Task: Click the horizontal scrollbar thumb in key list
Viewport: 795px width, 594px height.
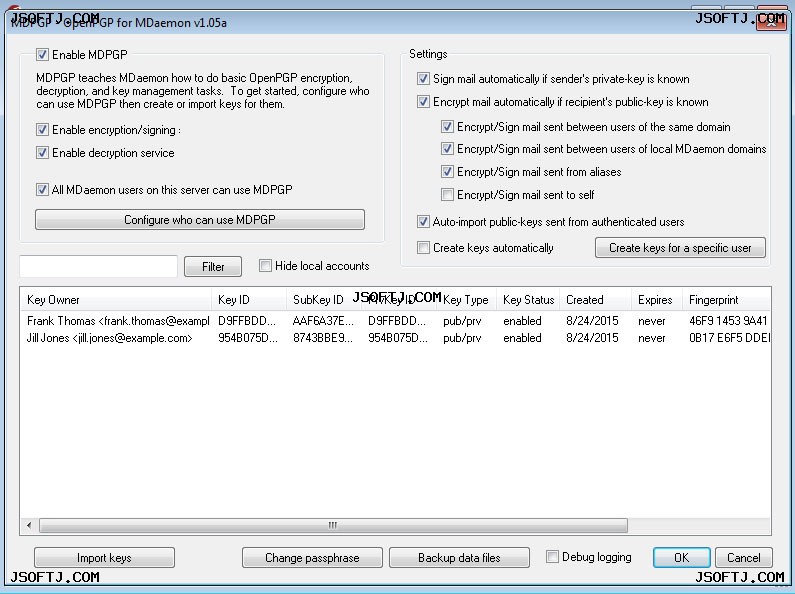Action: point(333,525)
